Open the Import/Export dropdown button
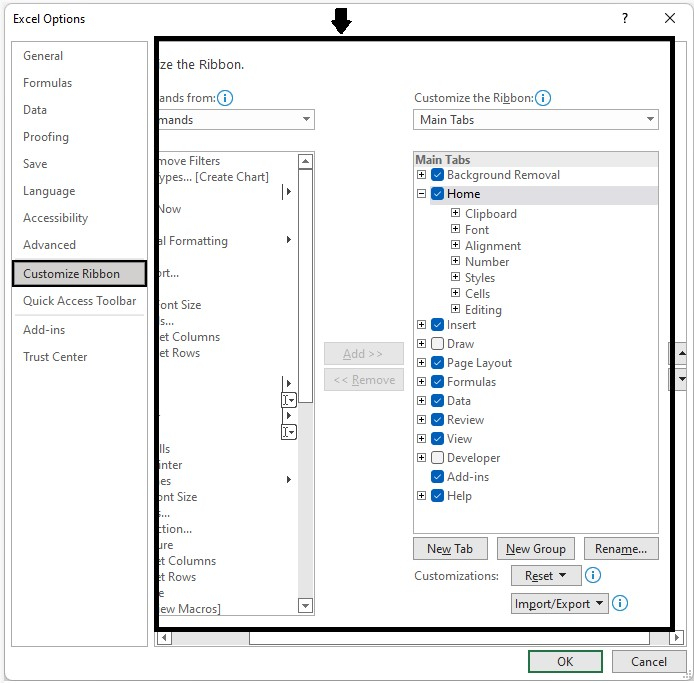 click(x=559, y=604)
